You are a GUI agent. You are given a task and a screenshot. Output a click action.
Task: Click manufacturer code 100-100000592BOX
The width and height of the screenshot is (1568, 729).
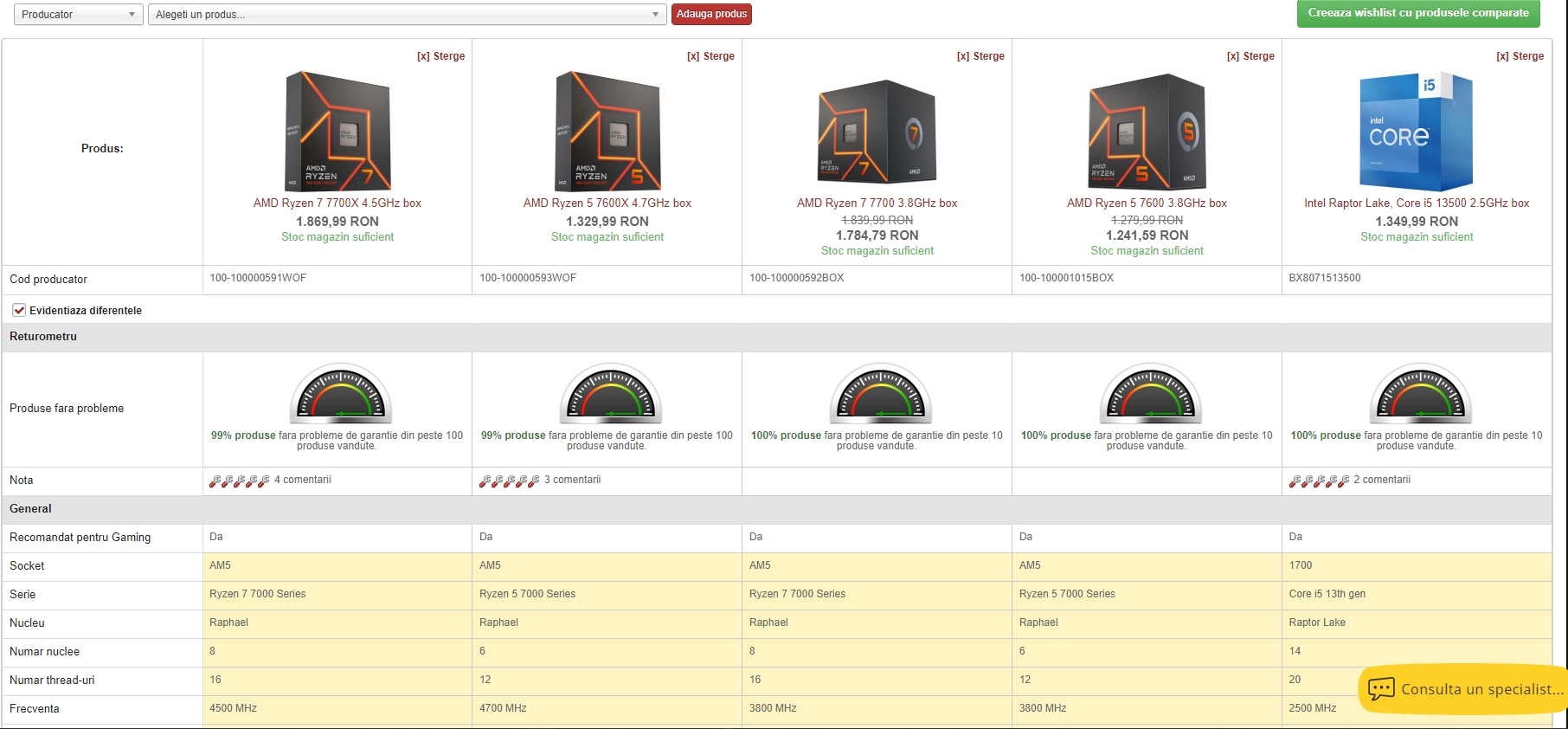[x=797, y=278]
